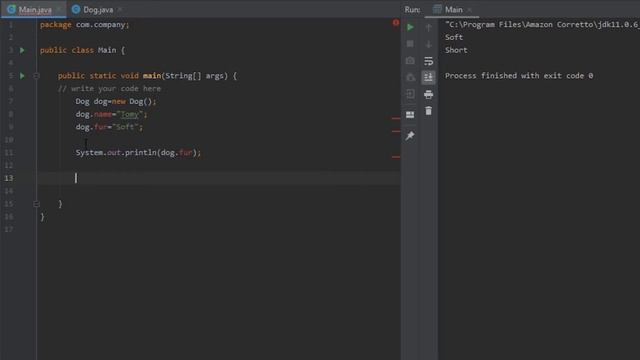The height and width of the screenshot is (360, 640).
Task: Click the Exit icon in Run toolbar
Action: [410, 94]
